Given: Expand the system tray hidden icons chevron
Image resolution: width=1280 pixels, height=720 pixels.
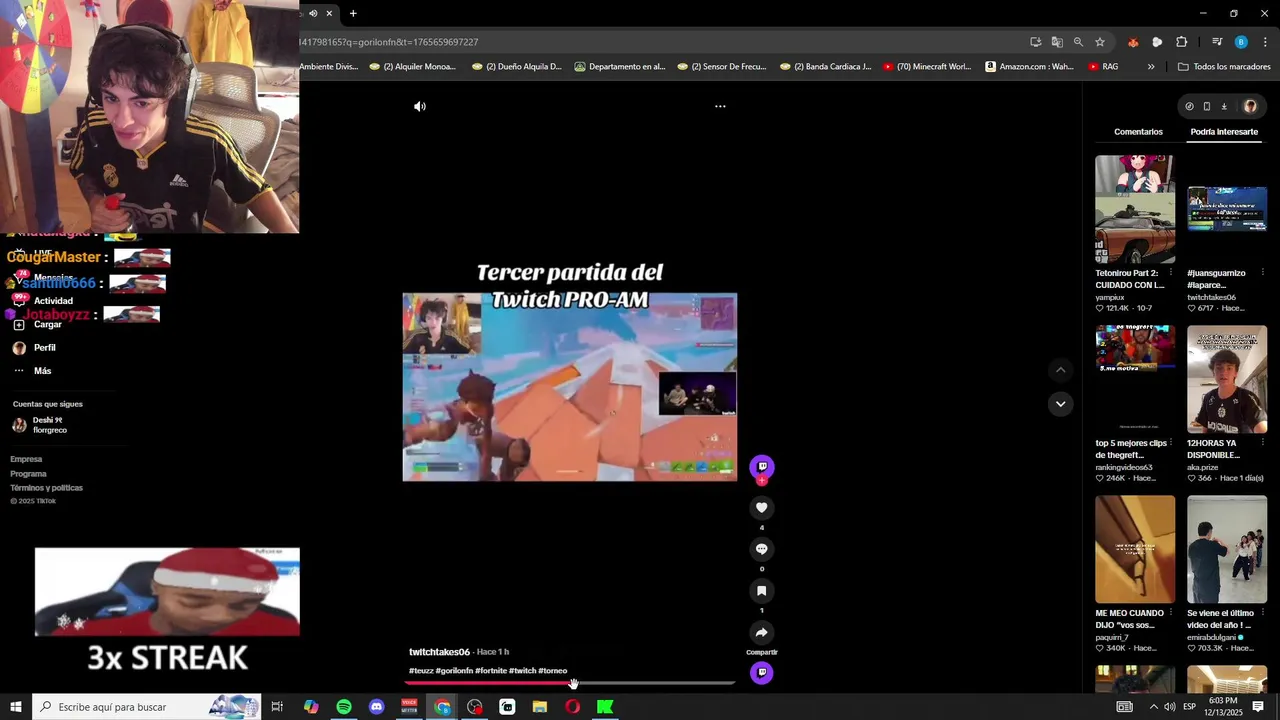Looking at the screenshot, I should click(x=1153, y=707).
